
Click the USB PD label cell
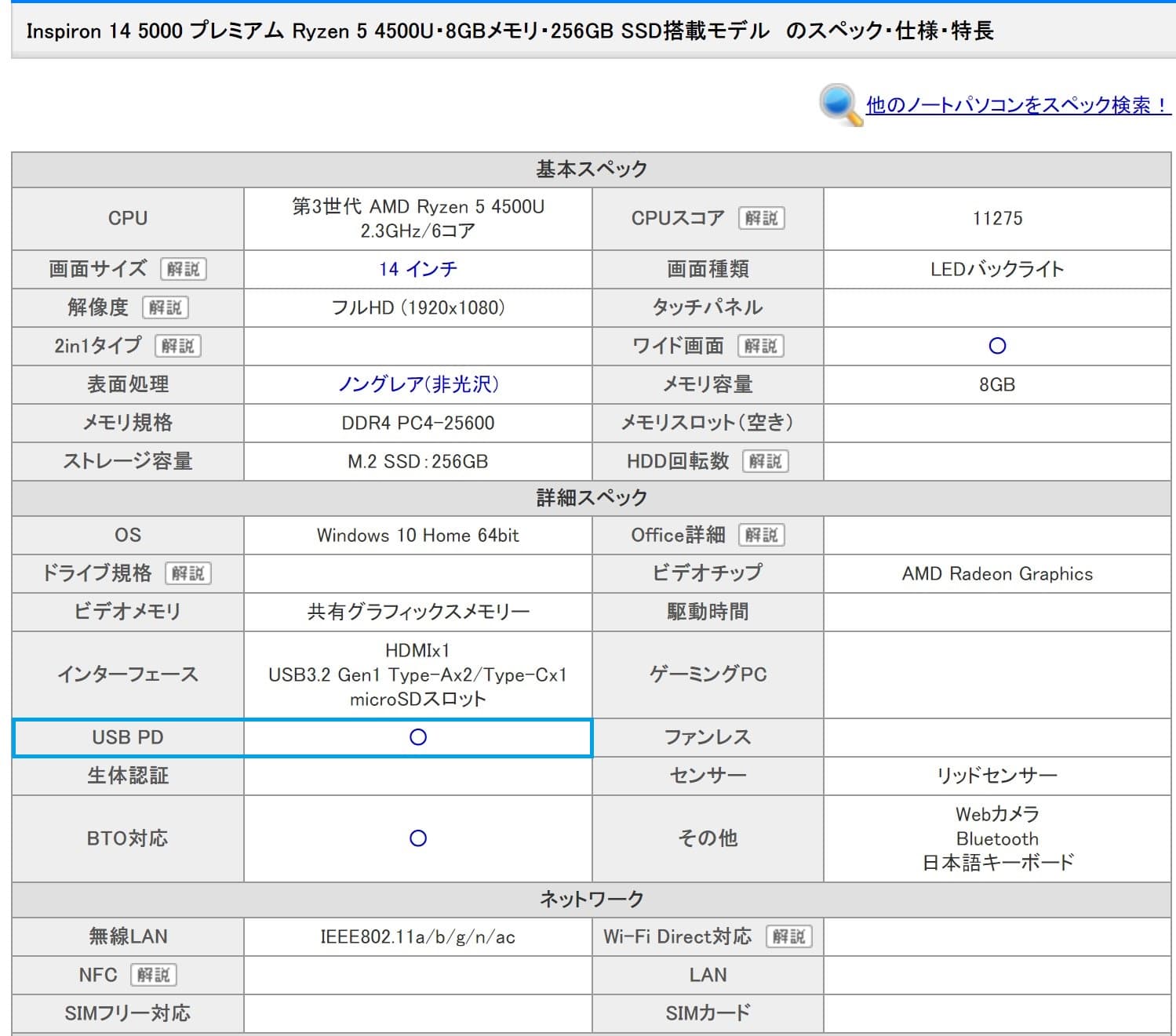[x=128, y=737]
